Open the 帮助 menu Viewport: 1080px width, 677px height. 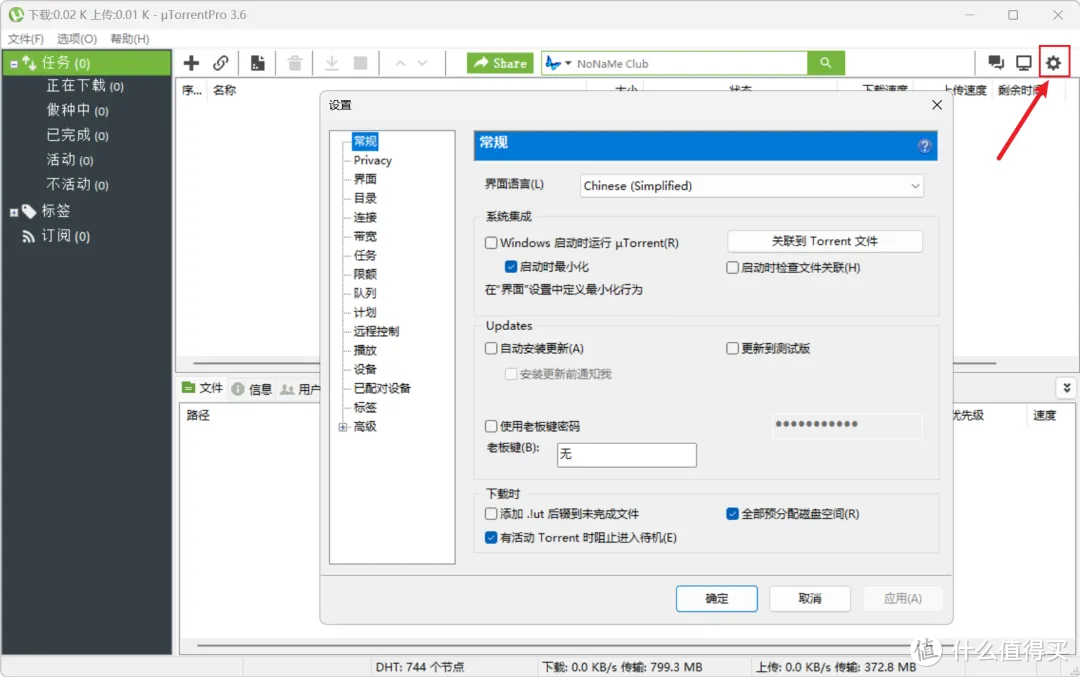coord(129,39)
